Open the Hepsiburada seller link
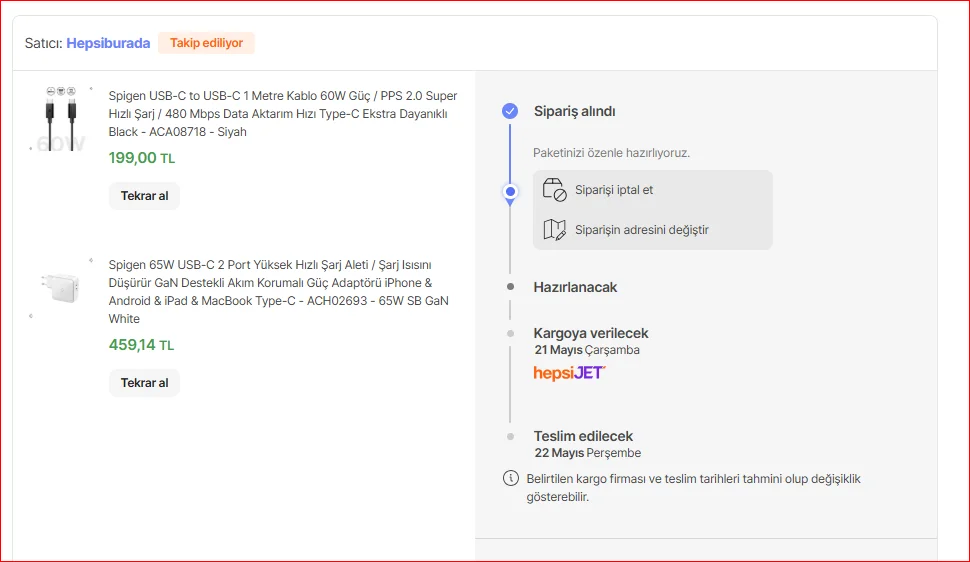Viewport: 970px width, 562px height. click(108, 43)
